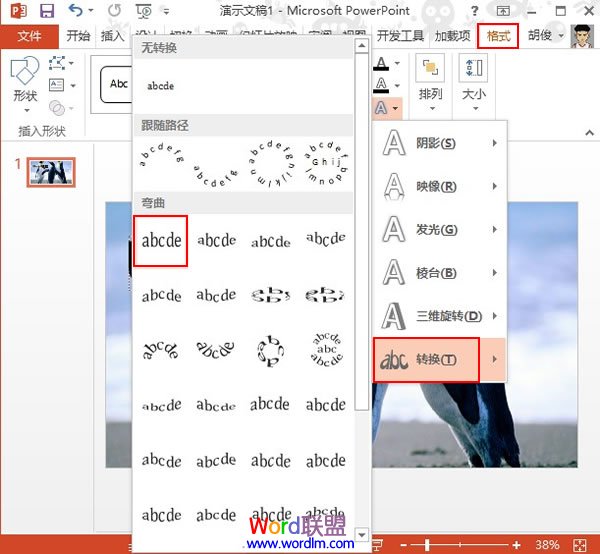The image size is (600, 554).
Task: Open the 胡俊 account dropdown
Action: [x=546, y=36]
